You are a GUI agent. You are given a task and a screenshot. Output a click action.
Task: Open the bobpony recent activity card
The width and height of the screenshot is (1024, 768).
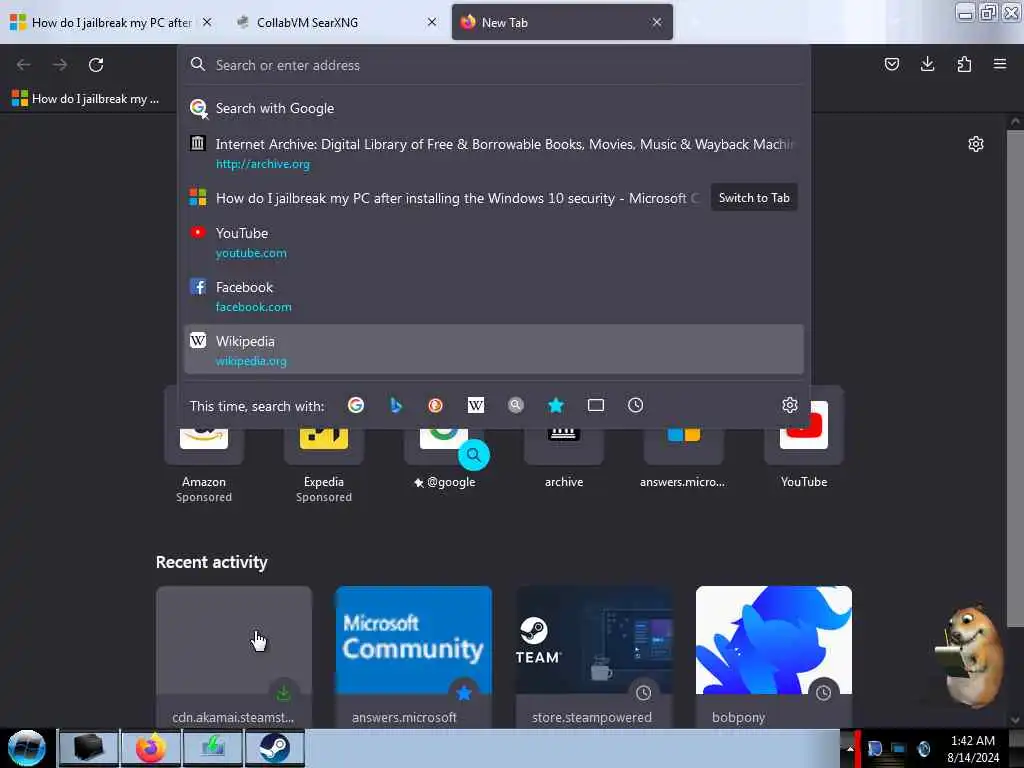[774, 657]
